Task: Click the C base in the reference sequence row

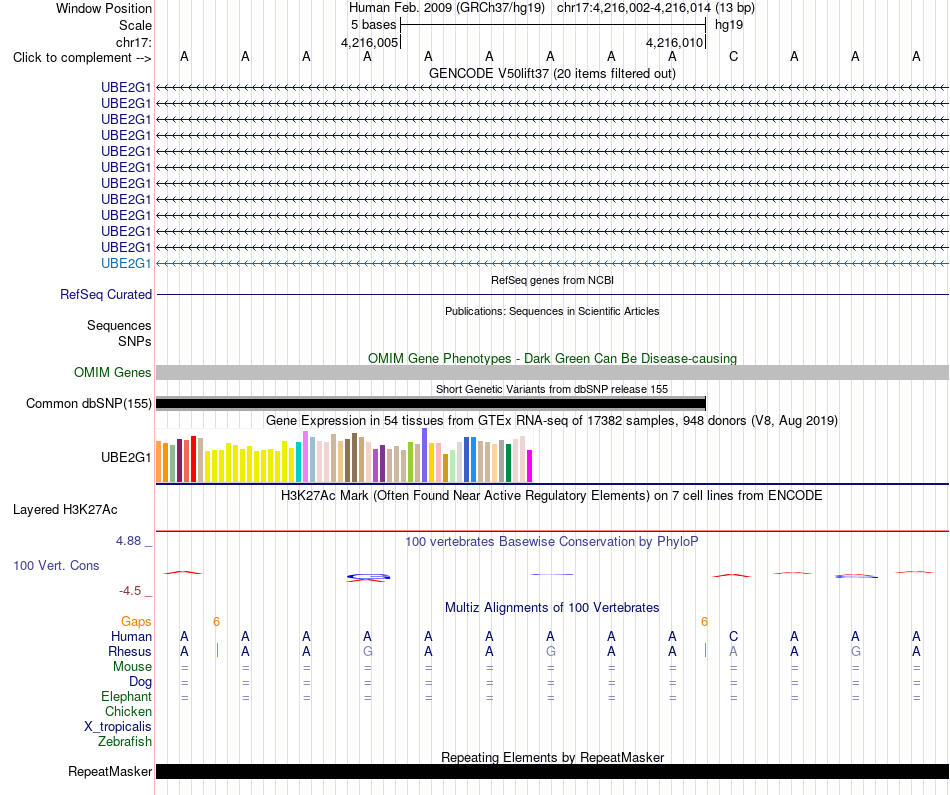Action: click(x=733, y=56)
